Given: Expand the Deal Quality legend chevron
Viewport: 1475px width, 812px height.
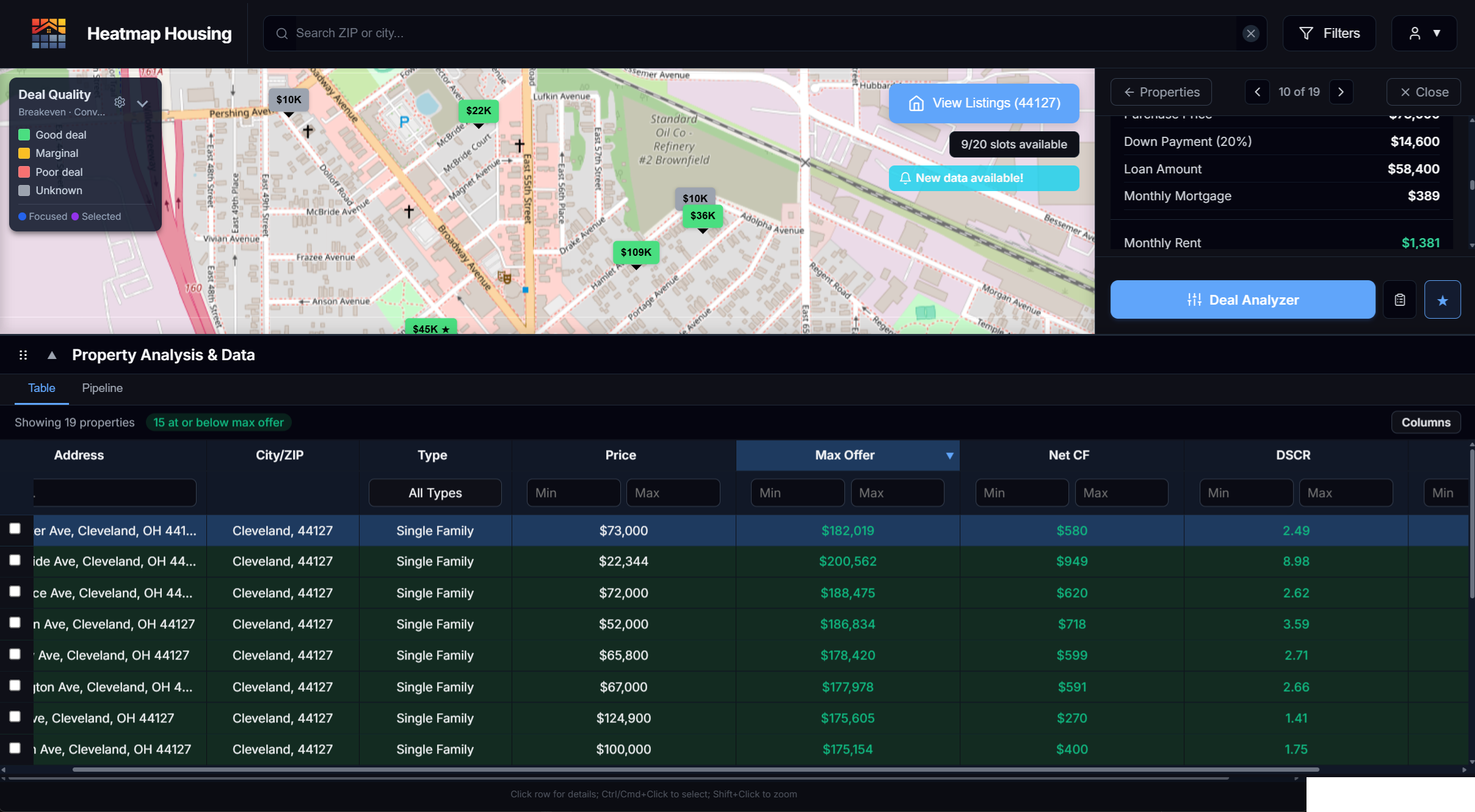Looking at the screenshot, I should (x=143, y=104).
